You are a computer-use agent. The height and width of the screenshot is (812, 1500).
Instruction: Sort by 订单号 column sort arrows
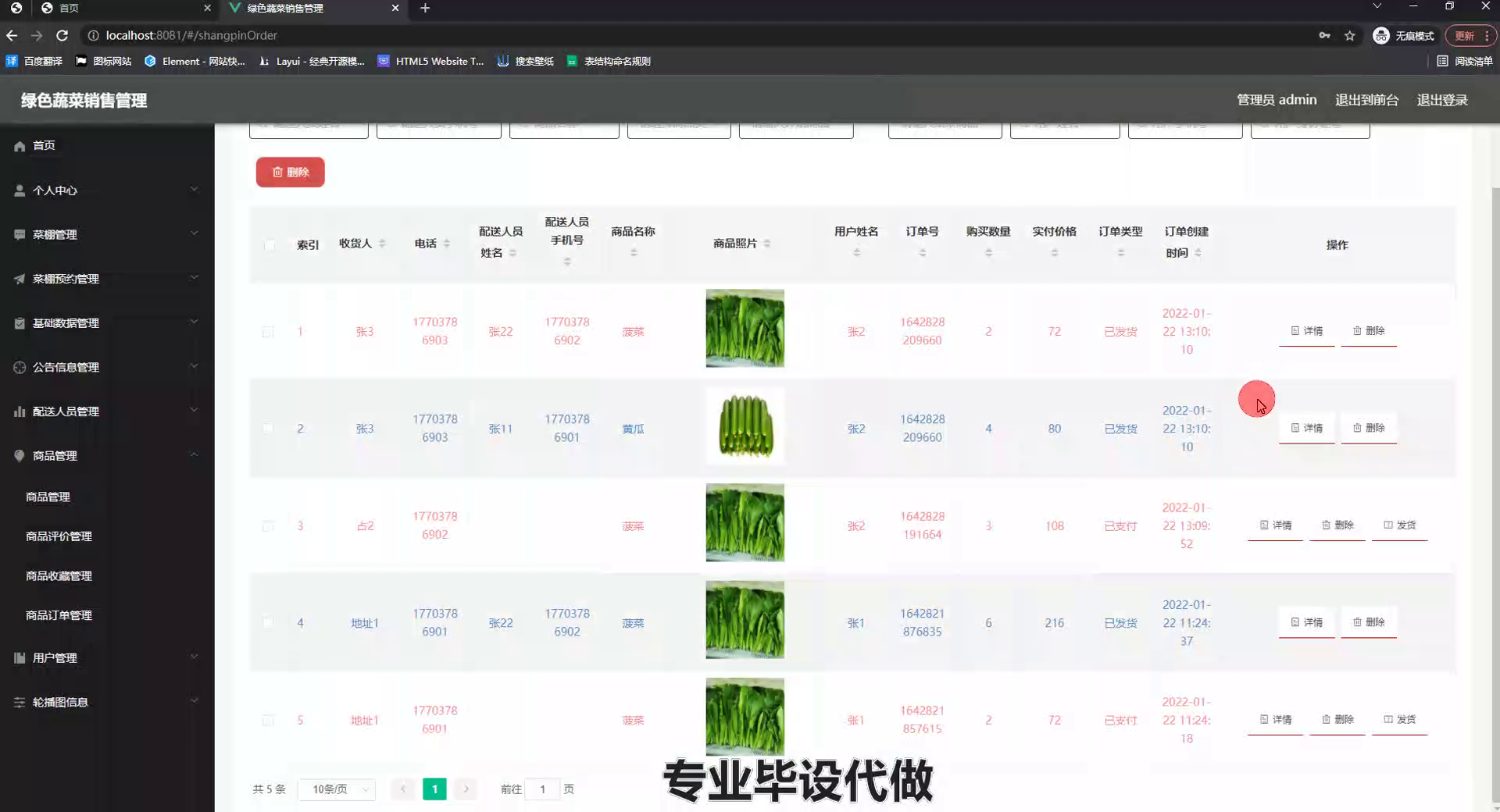point(923,253)
